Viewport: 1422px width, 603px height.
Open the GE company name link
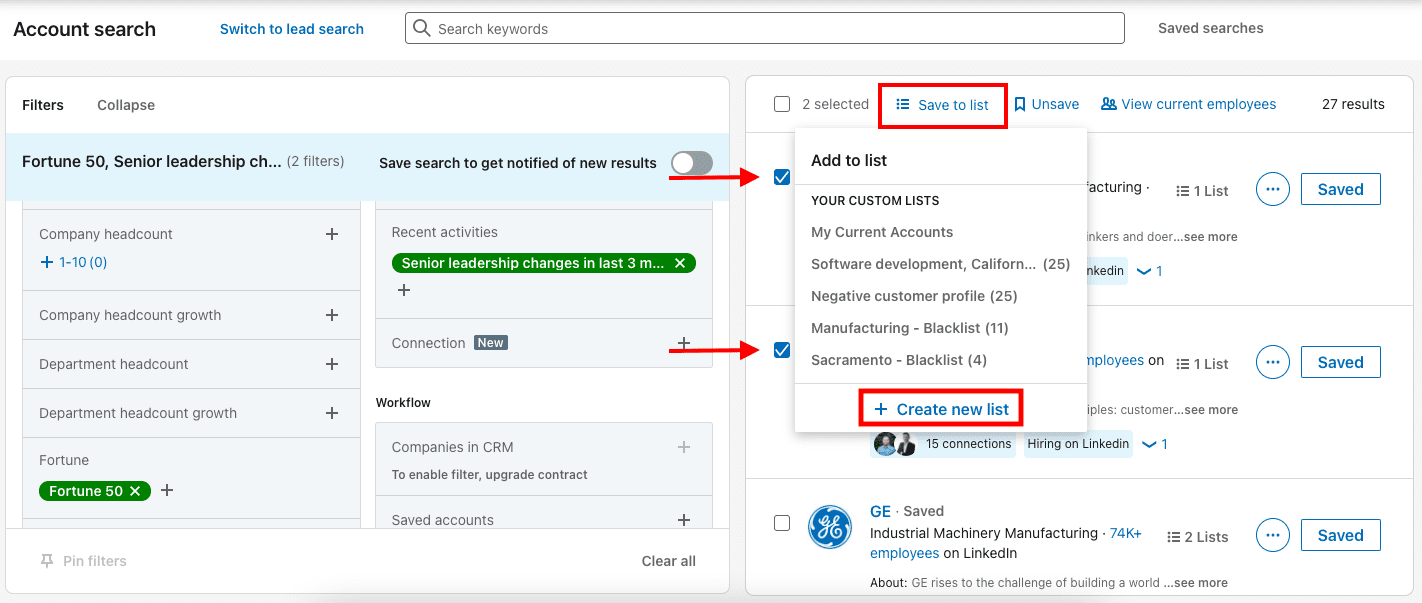(x=880, y=511)
